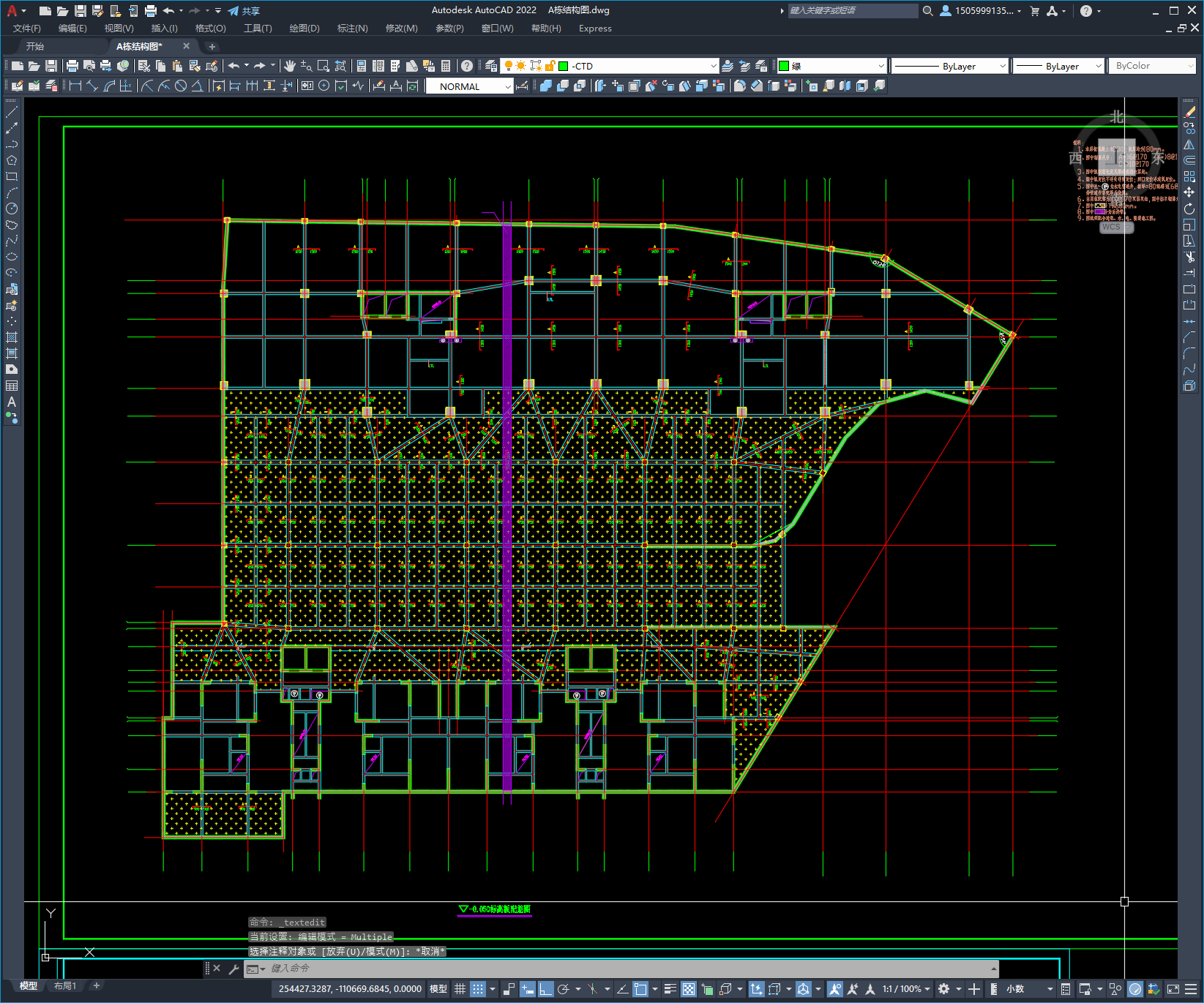This screenshot has height=1003, width=1204.
Task: Toggle Lineweight display in status bar
Action: (x=670, y=989)
